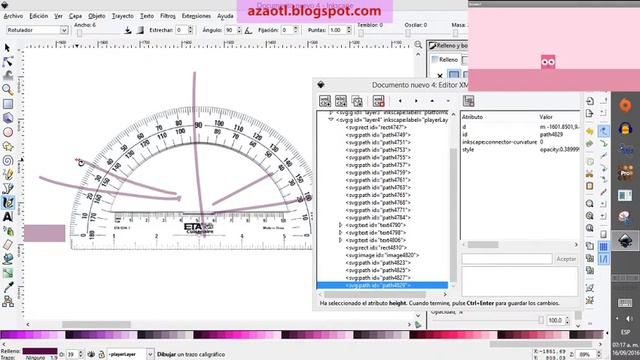
Task: Click the Ángulo spinner arrows
Action: click(239, 30)
